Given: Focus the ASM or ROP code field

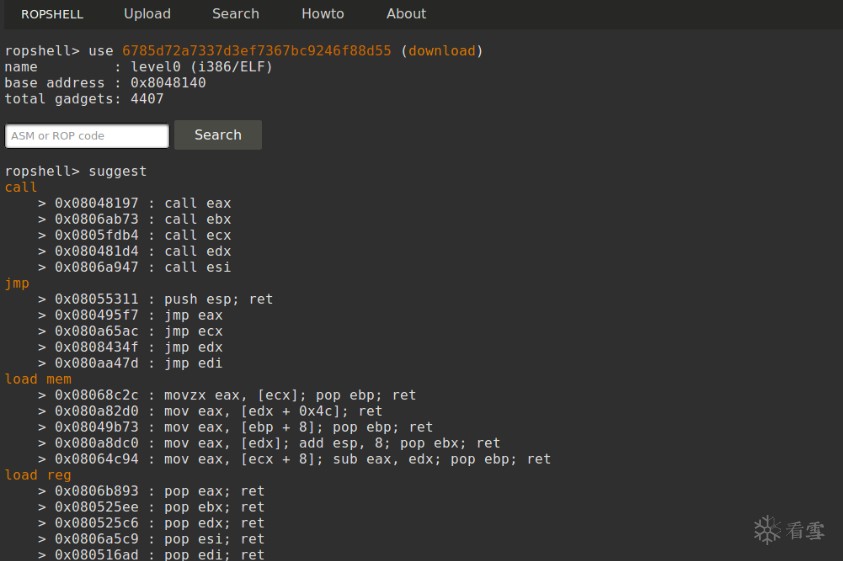Looking at the screenshot, I should 87,136.
